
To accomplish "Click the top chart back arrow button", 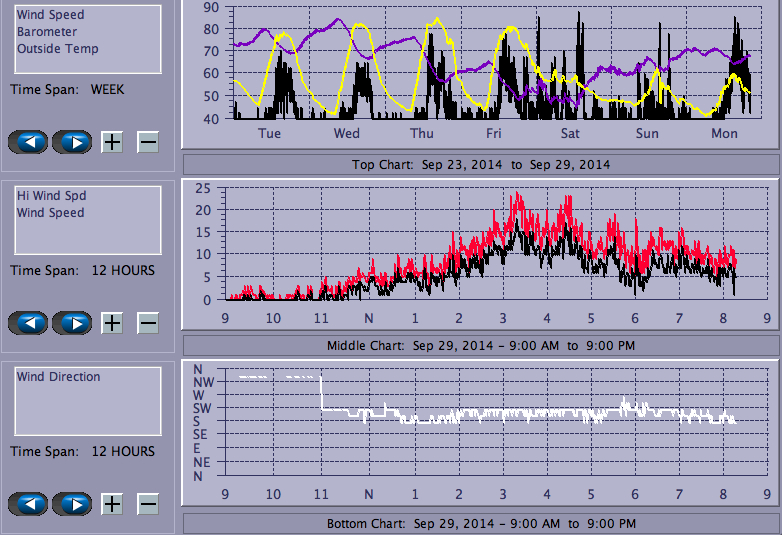I will (28, 142).
